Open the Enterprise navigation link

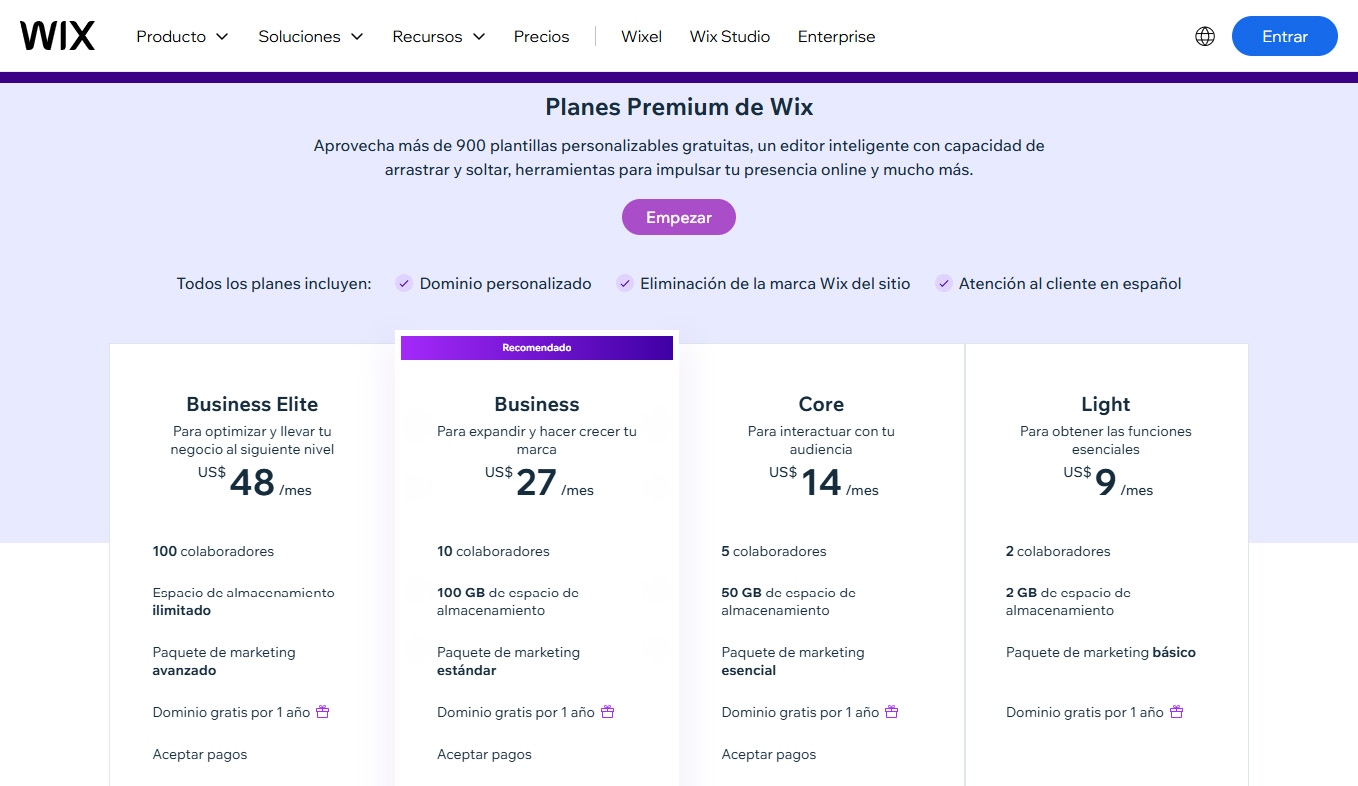(837, 36)
